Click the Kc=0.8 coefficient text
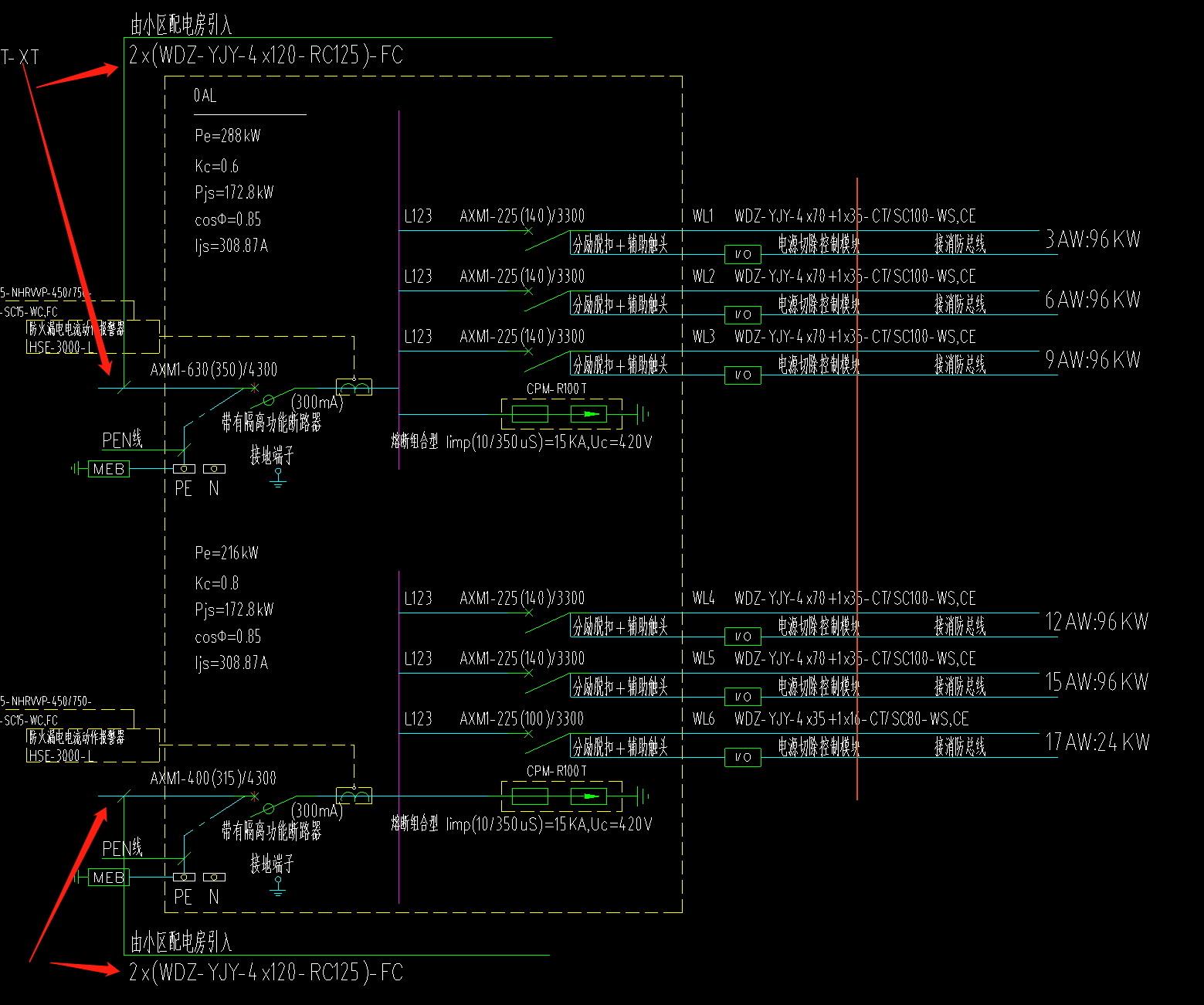Screen dimensions: 1204x1005 click(217, 583)
